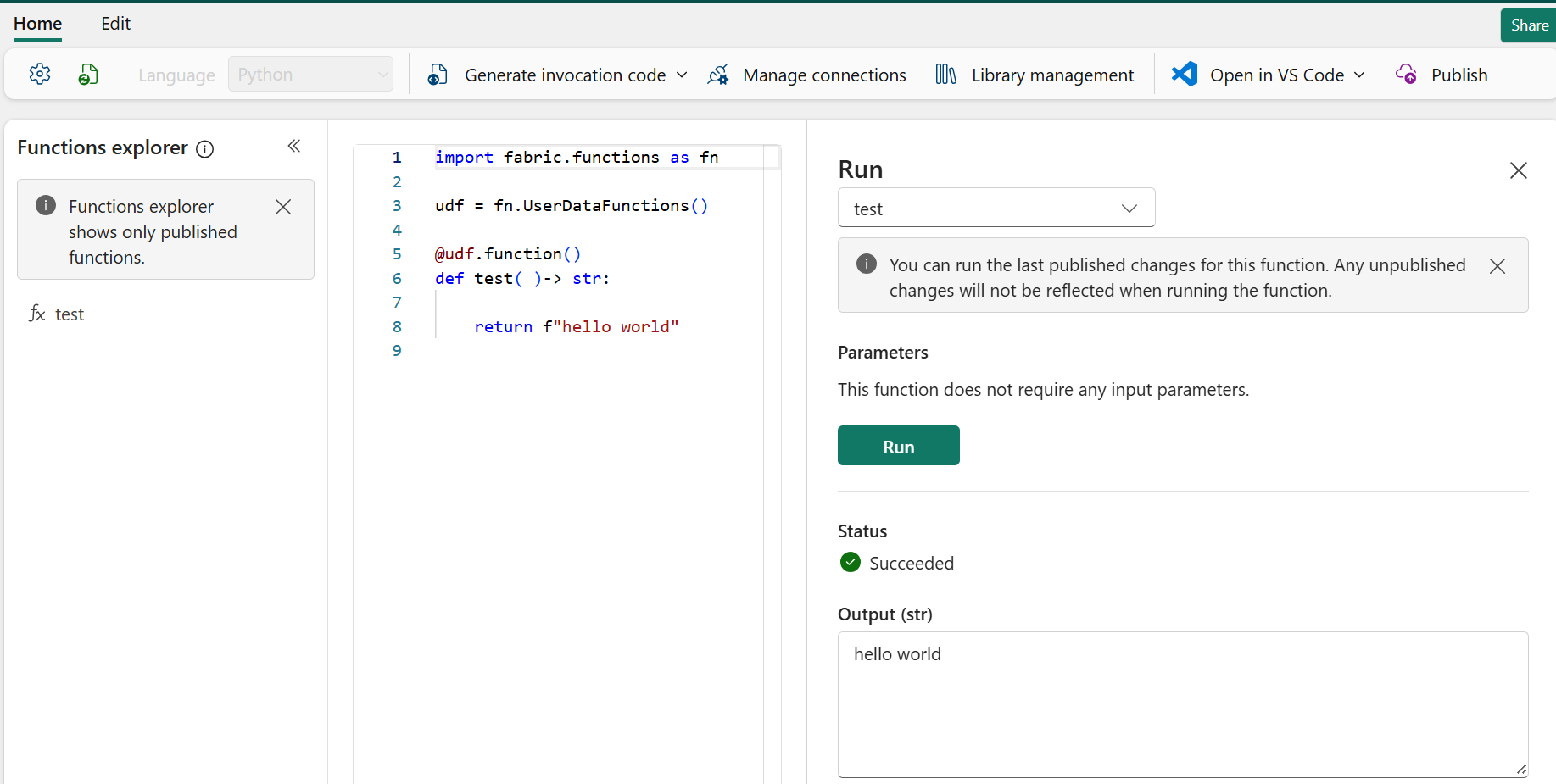
Task: Select the Home tab
Action: 37,24
